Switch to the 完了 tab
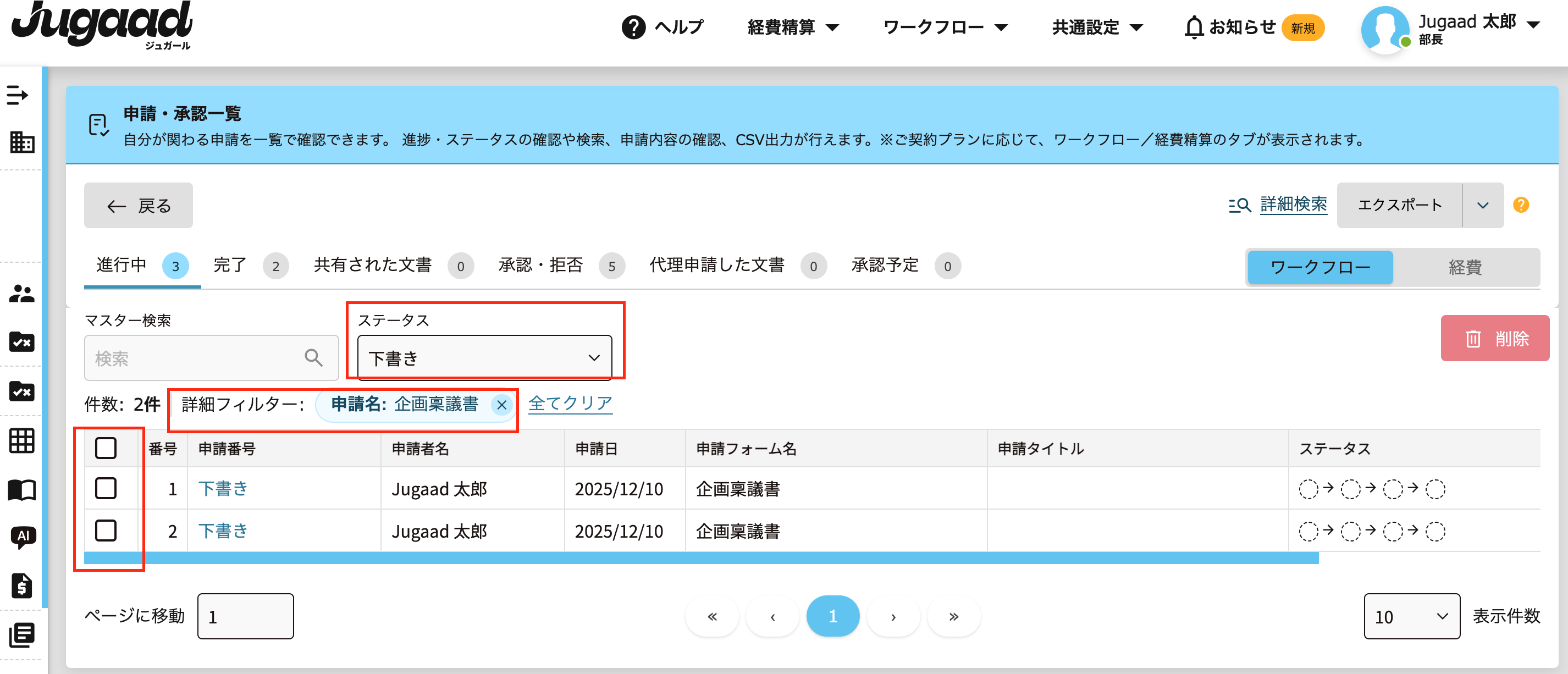This screenshot has width=1568, height=674. tap(230, 266)
